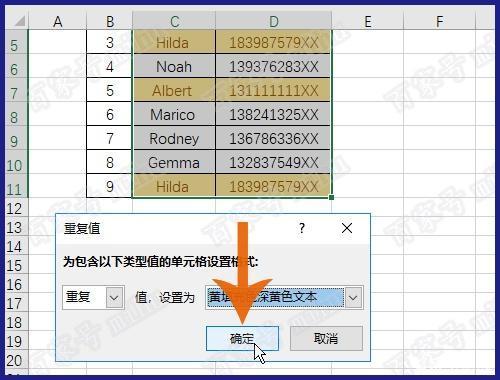
Task: Click phone number 131111111XX
Action: [273, 90]
